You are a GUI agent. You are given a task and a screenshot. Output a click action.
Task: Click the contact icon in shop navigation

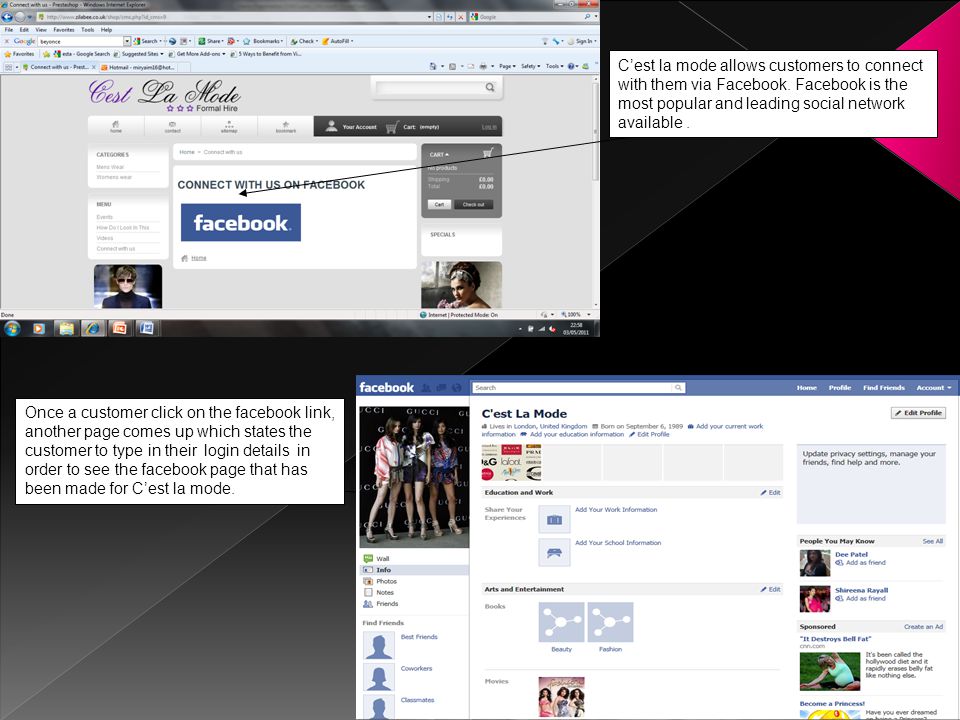173,126
